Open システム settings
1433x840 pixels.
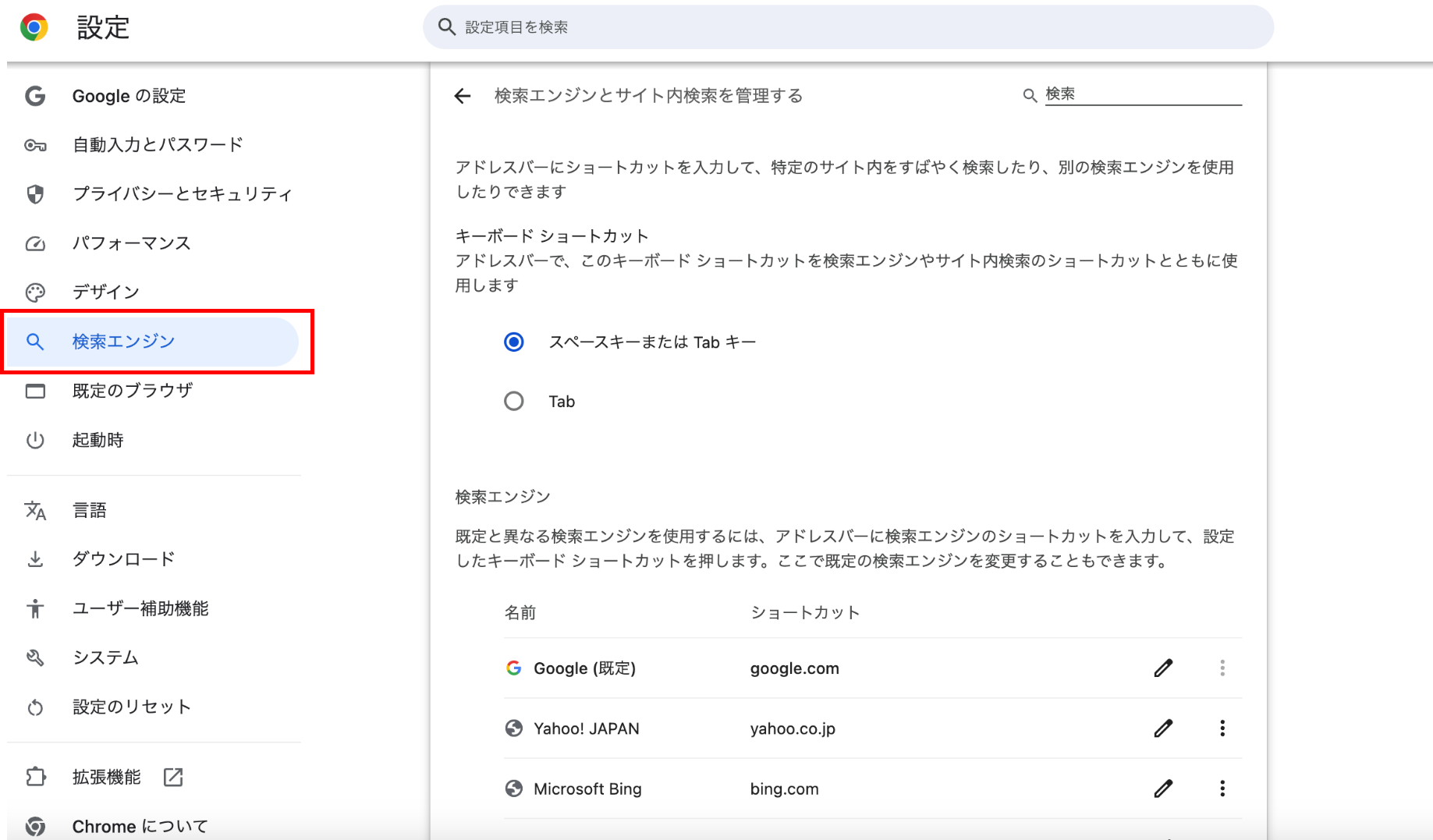tap(105, 657)
